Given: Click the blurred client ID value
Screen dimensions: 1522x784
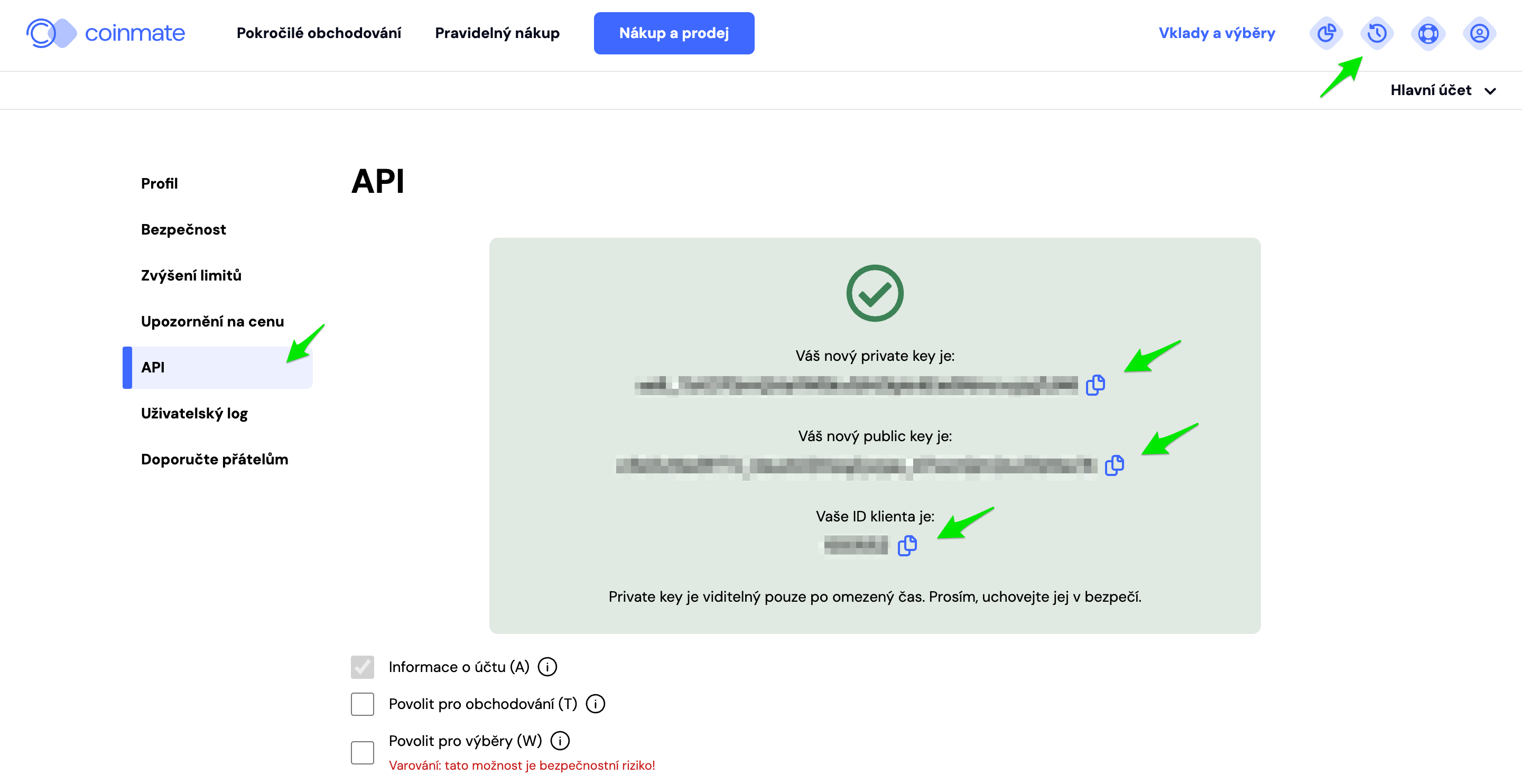Looking at the screenshot, I should [x=856, y=545].
